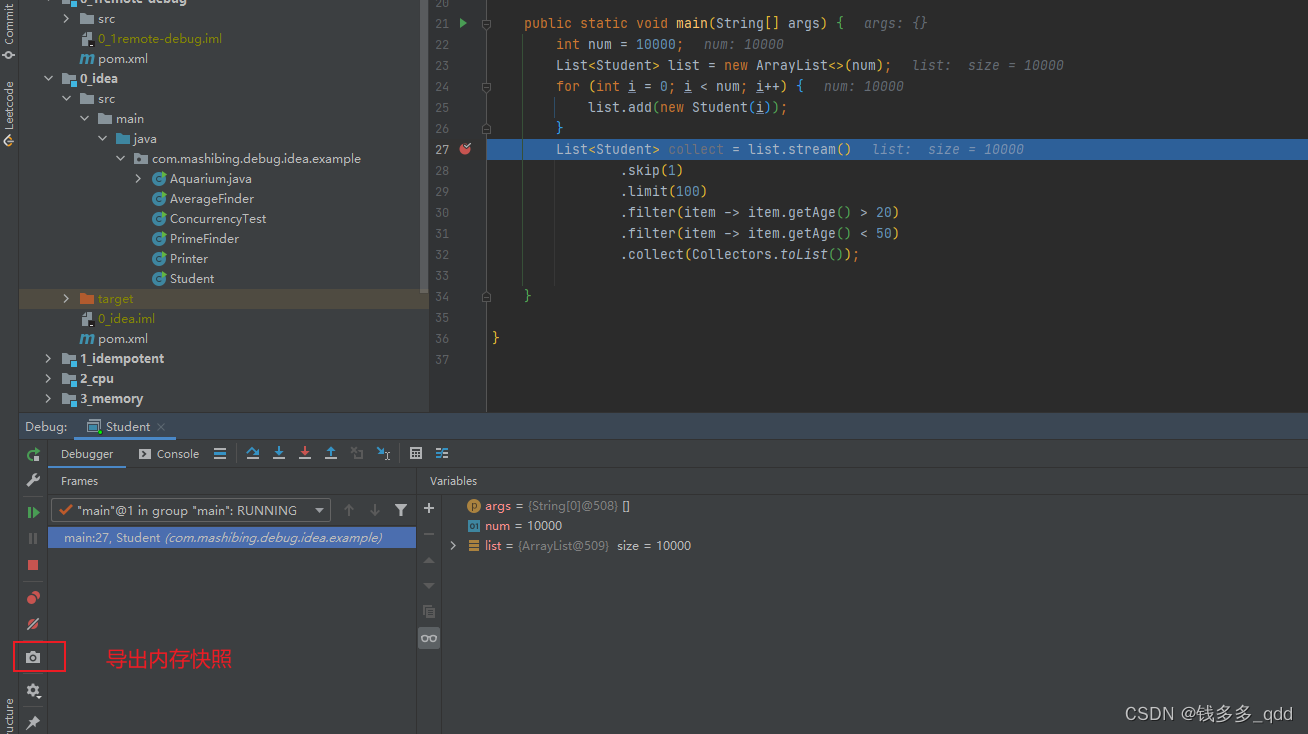Open pom.xml under 0_idea
This screenshot has width=1308, height=734.
(114, 339)
